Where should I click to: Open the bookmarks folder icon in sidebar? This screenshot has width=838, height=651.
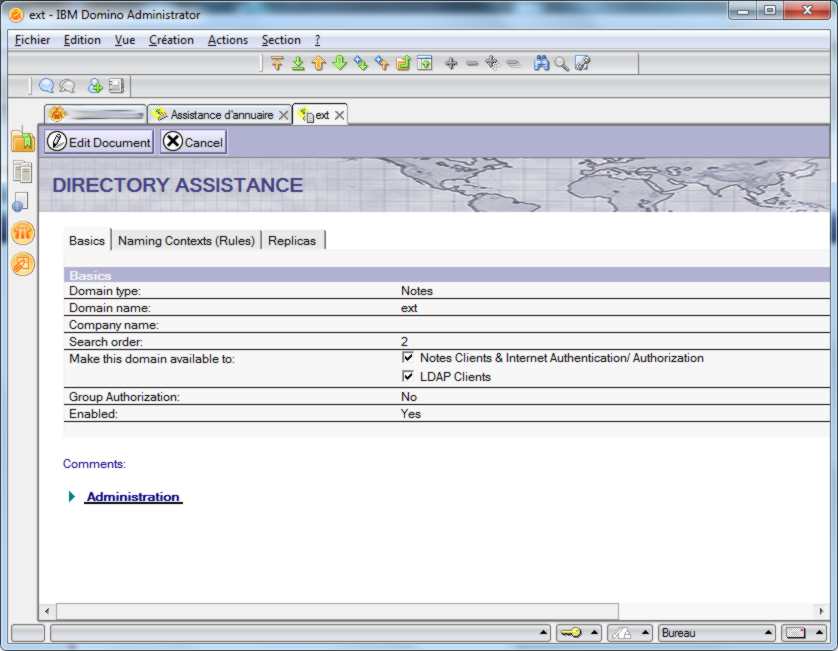[22, 141]
